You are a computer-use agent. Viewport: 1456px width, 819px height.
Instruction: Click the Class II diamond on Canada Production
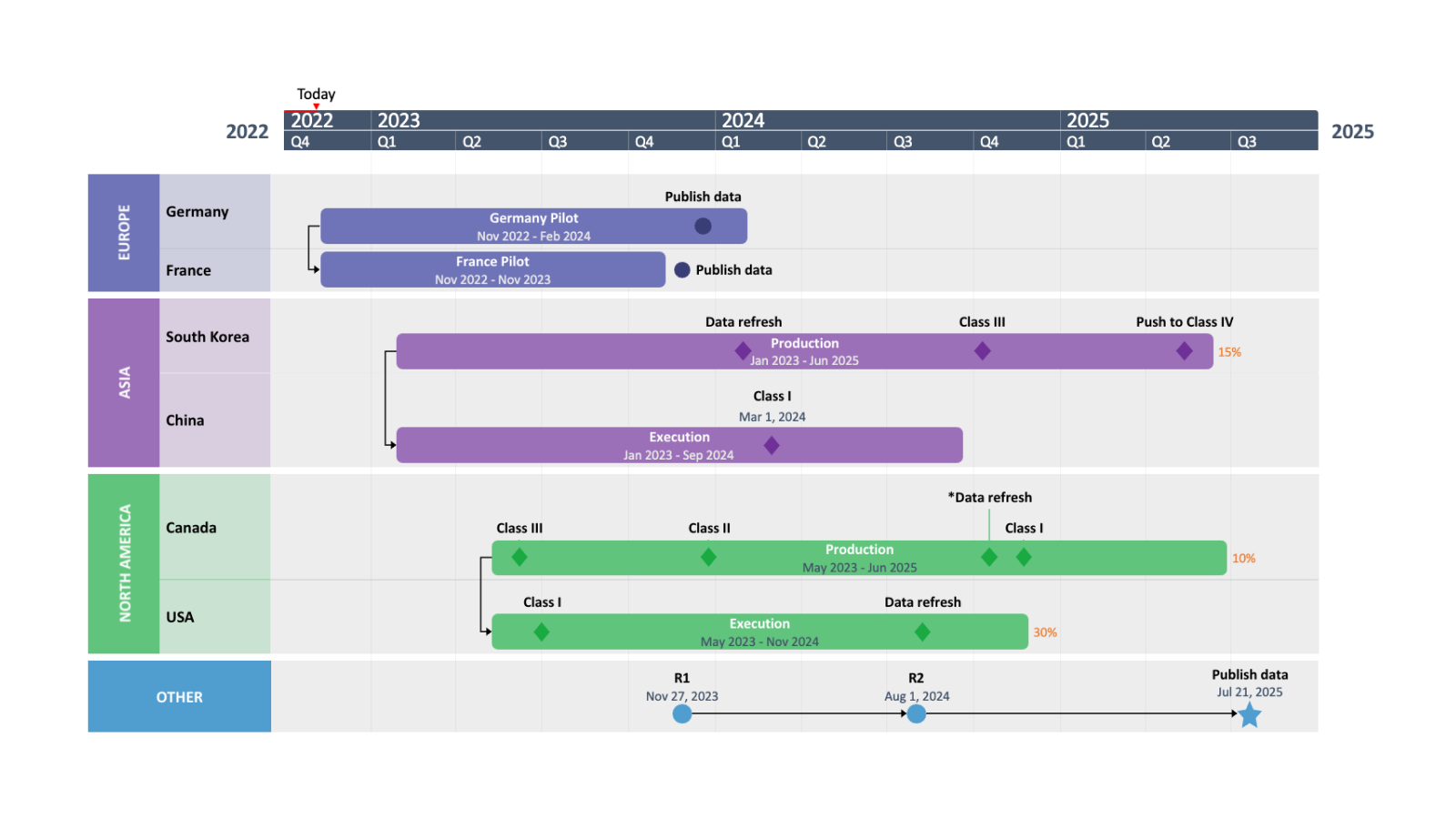[709, 558]
